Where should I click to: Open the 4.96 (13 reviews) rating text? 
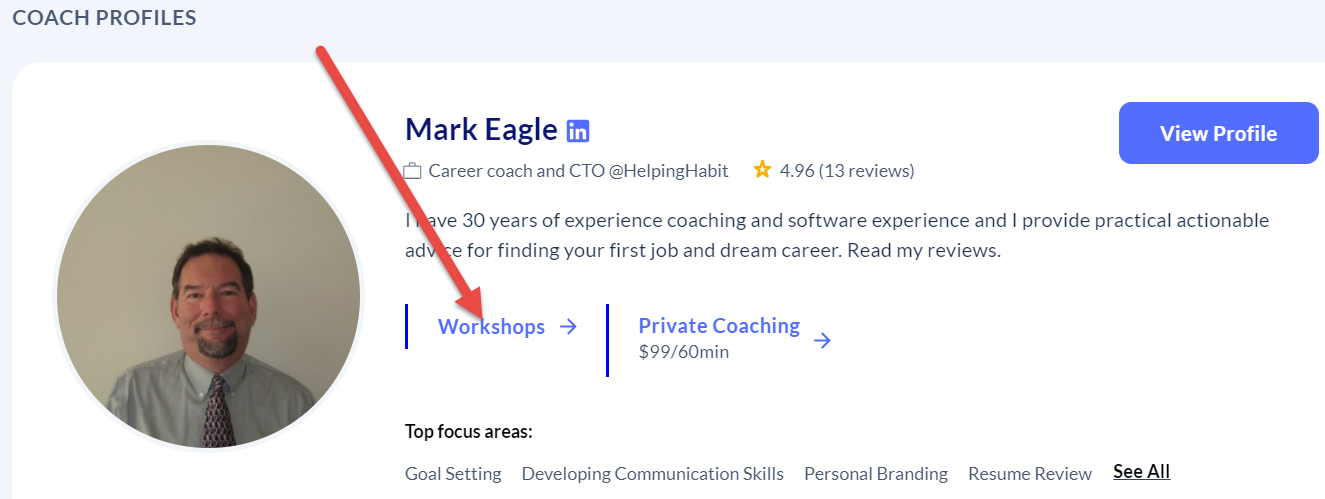tap(846, 171)
